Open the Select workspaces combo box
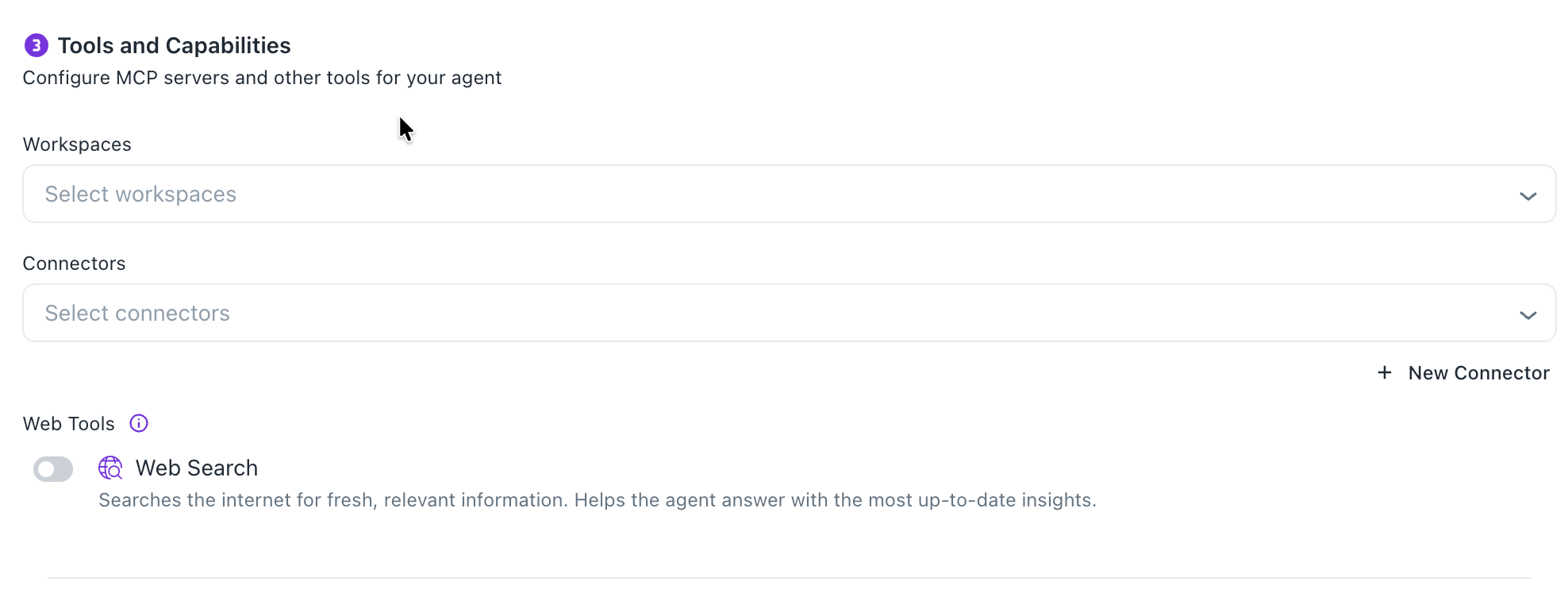 tap(789, 194)
